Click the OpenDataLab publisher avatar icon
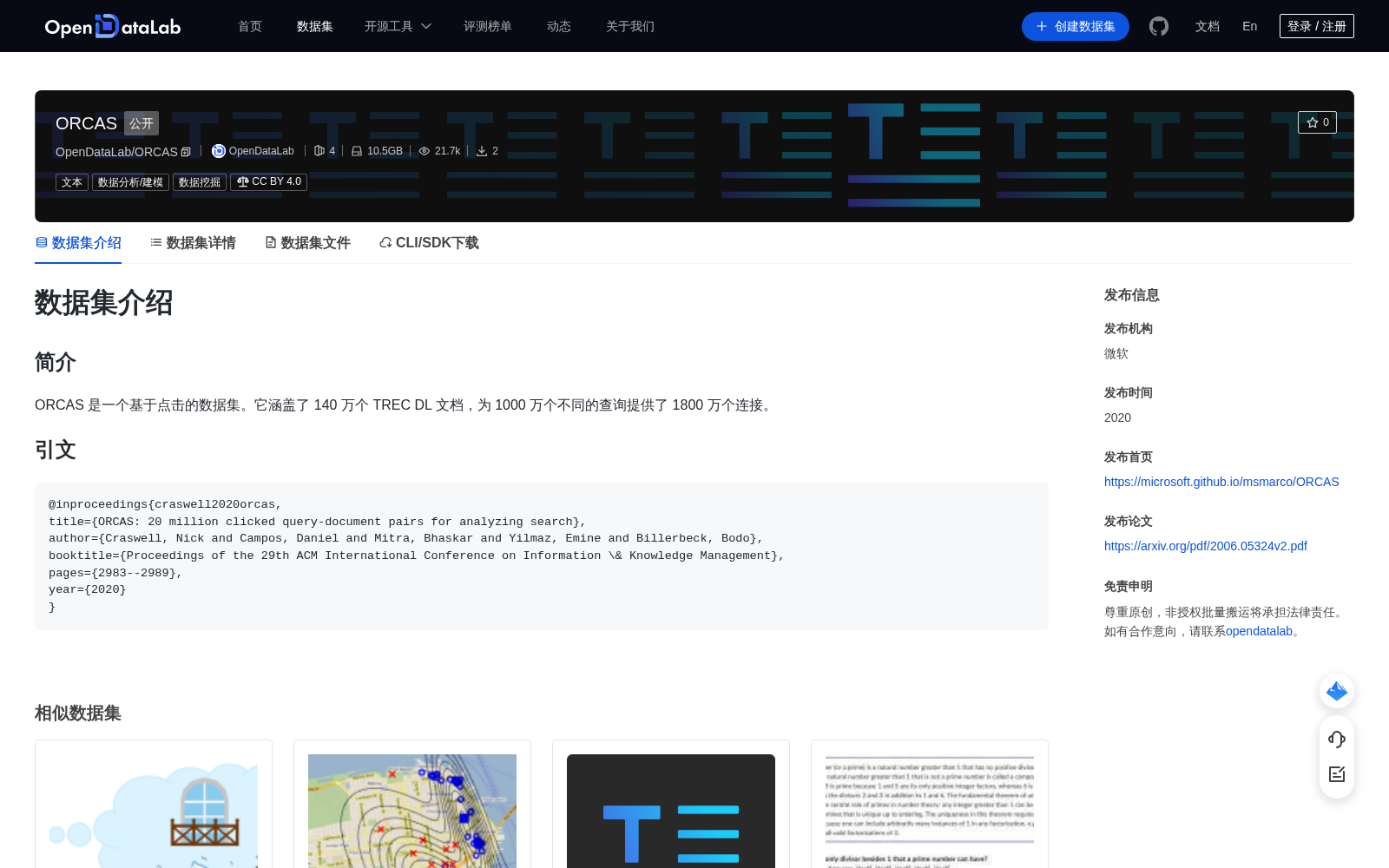 [219, 151]
